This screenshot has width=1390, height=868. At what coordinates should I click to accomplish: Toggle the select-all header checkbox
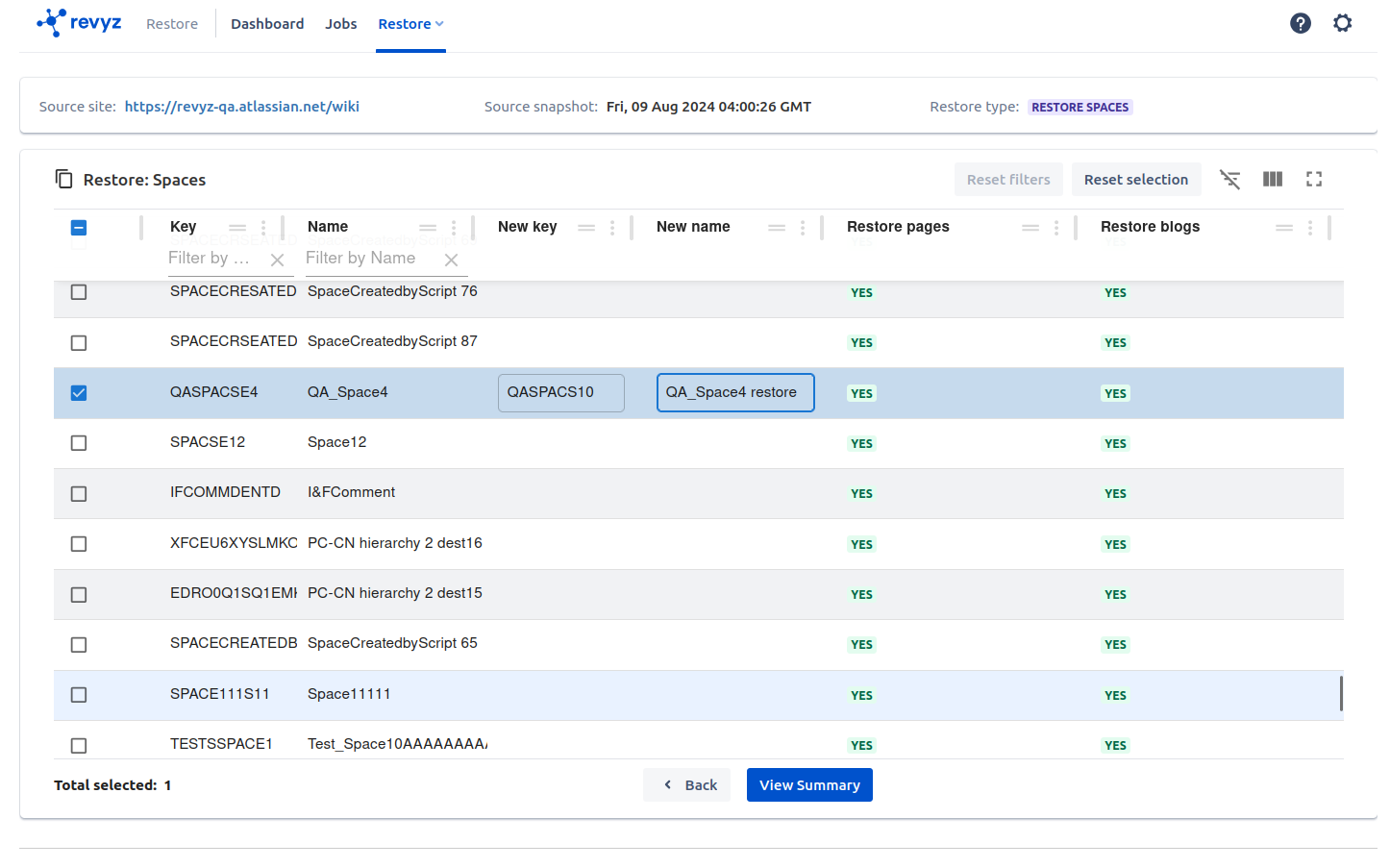tap(79, 228)
